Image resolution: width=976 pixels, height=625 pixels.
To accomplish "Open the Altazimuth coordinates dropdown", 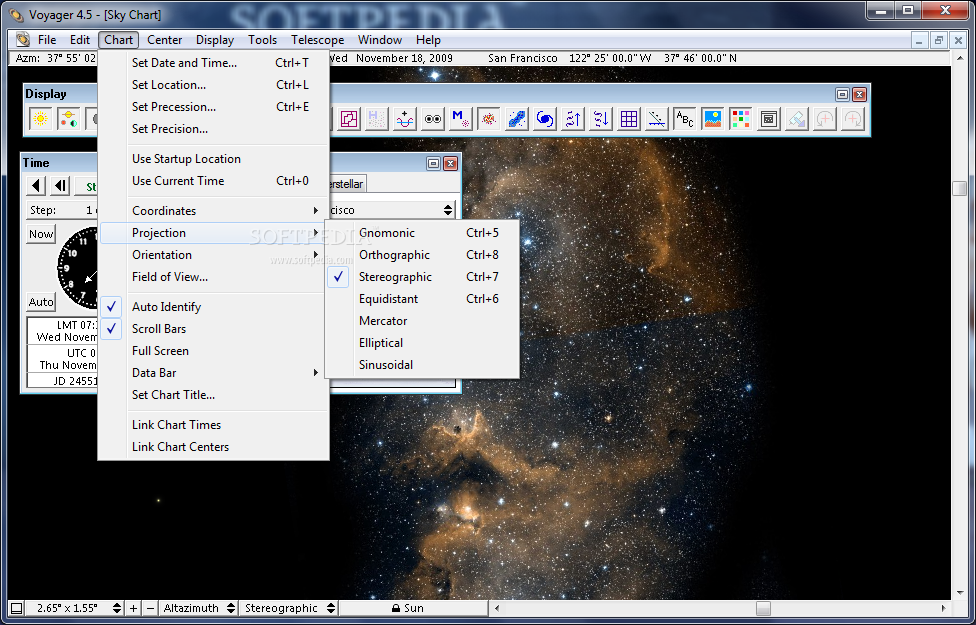I will pos(200,608).
